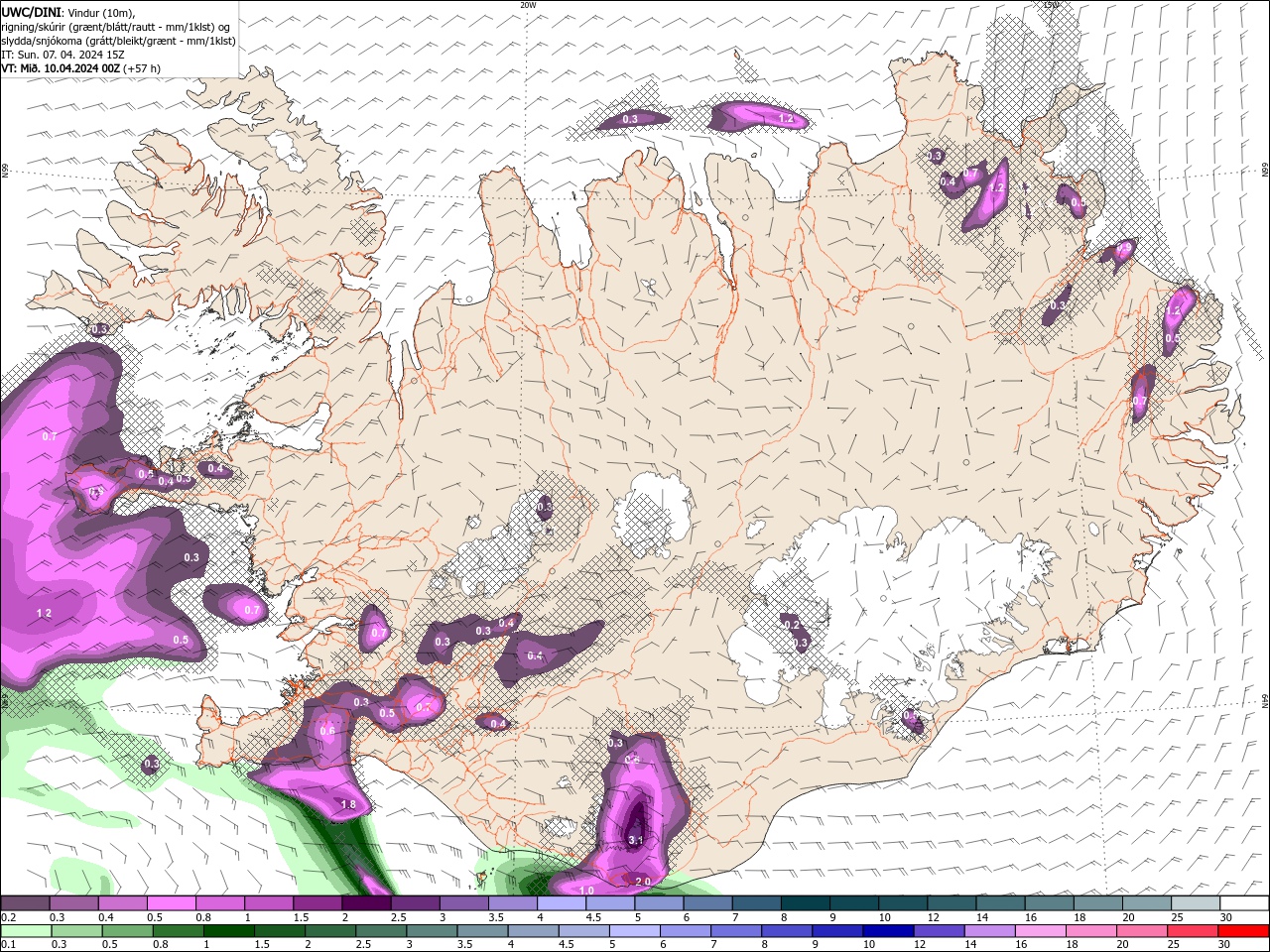Pick upper legend 1.5 dark magenta swatch
The height and width of the screenshot is (952, 1270).
click(317, 903)
